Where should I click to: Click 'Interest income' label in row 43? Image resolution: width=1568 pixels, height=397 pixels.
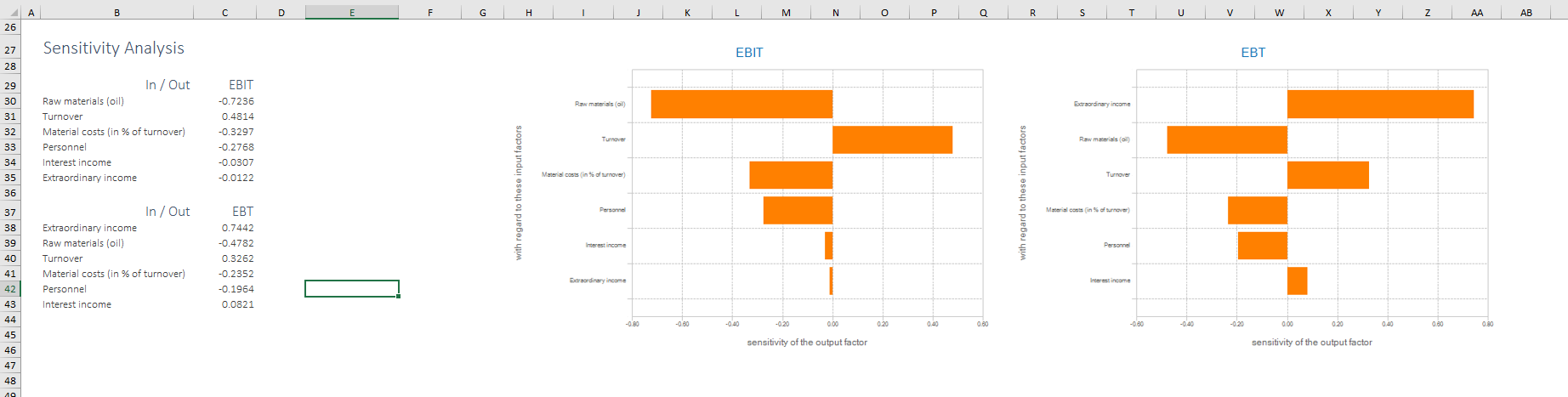pyautogui.click(x=77, y=304)
